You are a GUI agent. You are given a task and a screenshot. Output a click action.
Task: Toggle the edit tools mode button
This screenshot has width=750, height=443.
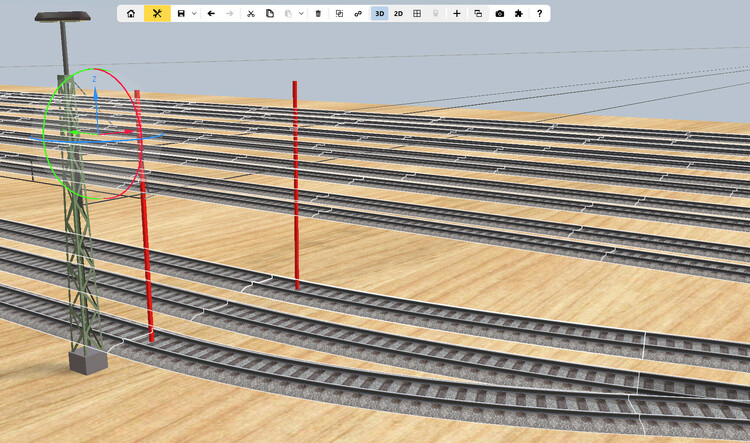157,13
